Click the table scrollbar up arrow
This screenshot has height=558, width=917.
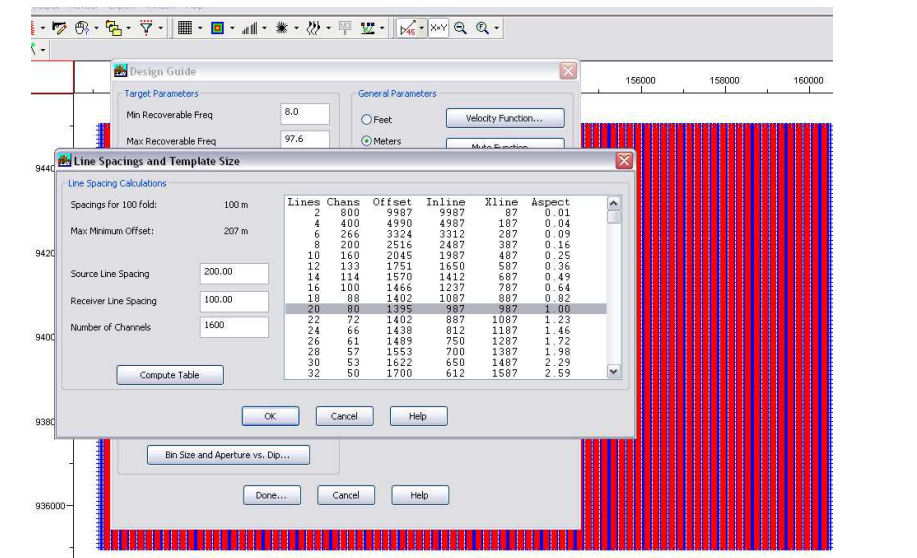[613, 203]
